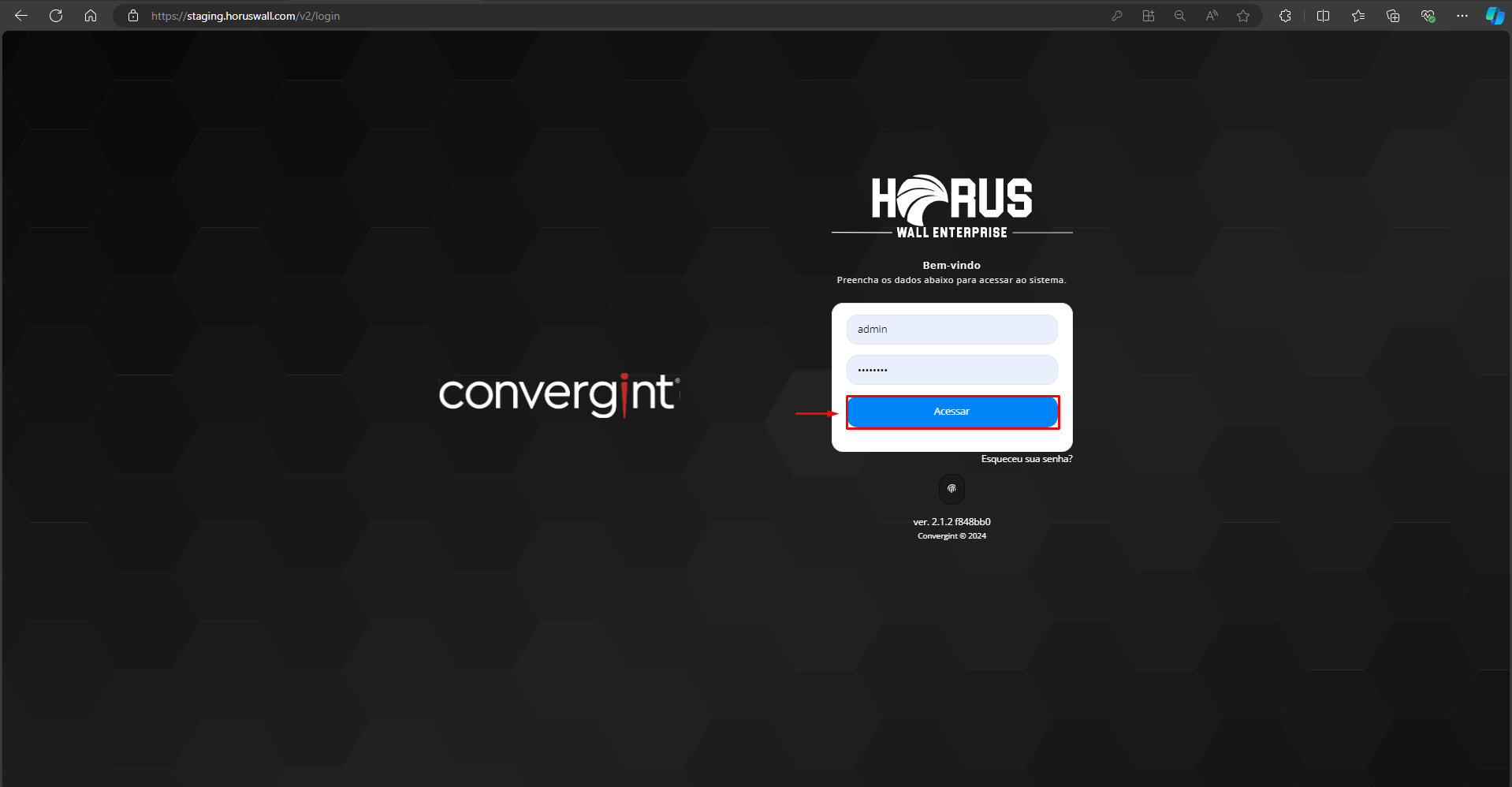Click the Acessar login button
Screen dimensions: 1512x787
pos(952,411)
